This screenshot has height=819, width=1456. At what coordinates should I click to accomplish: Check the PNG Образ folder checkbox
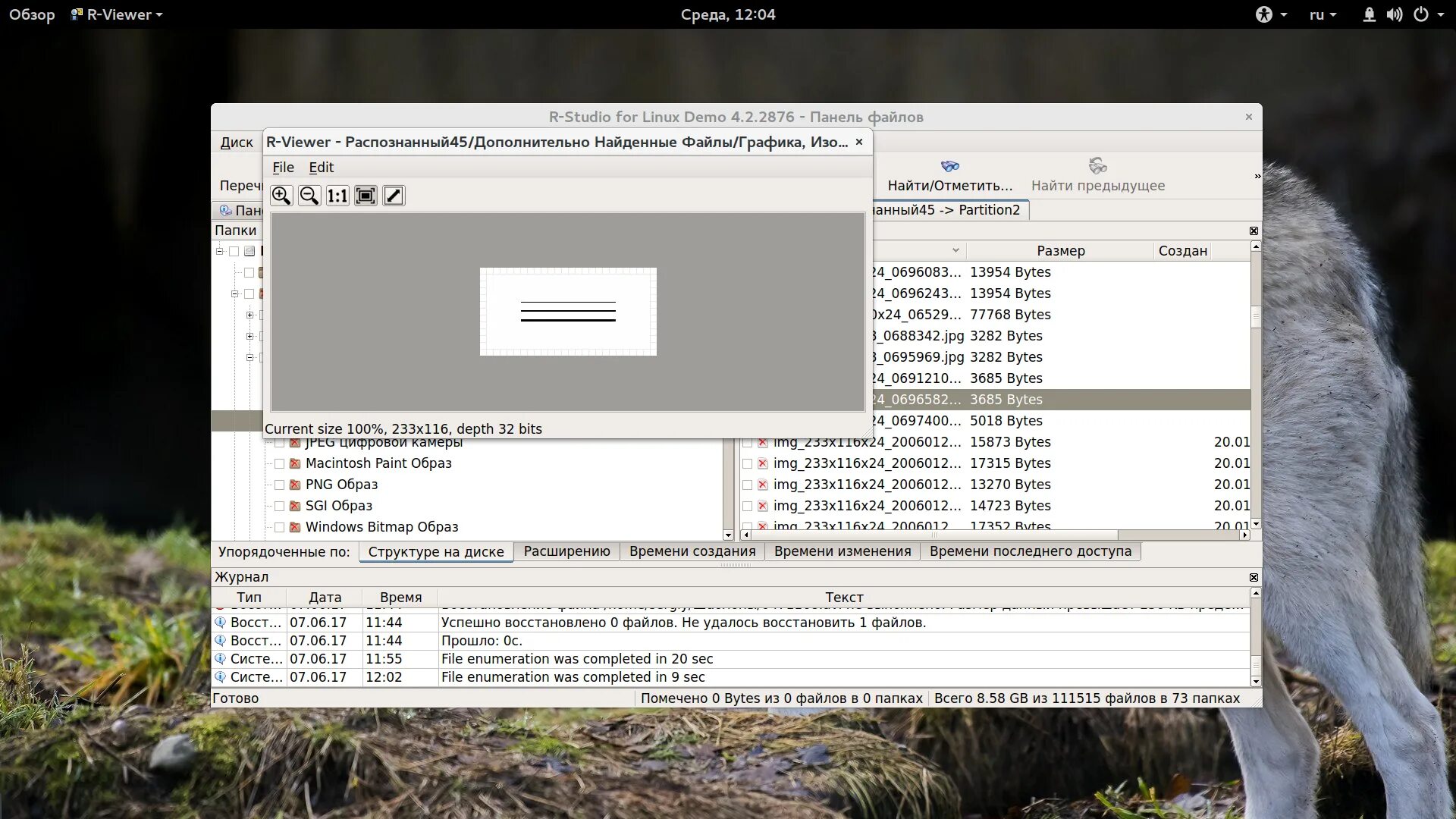click(279, 485)
